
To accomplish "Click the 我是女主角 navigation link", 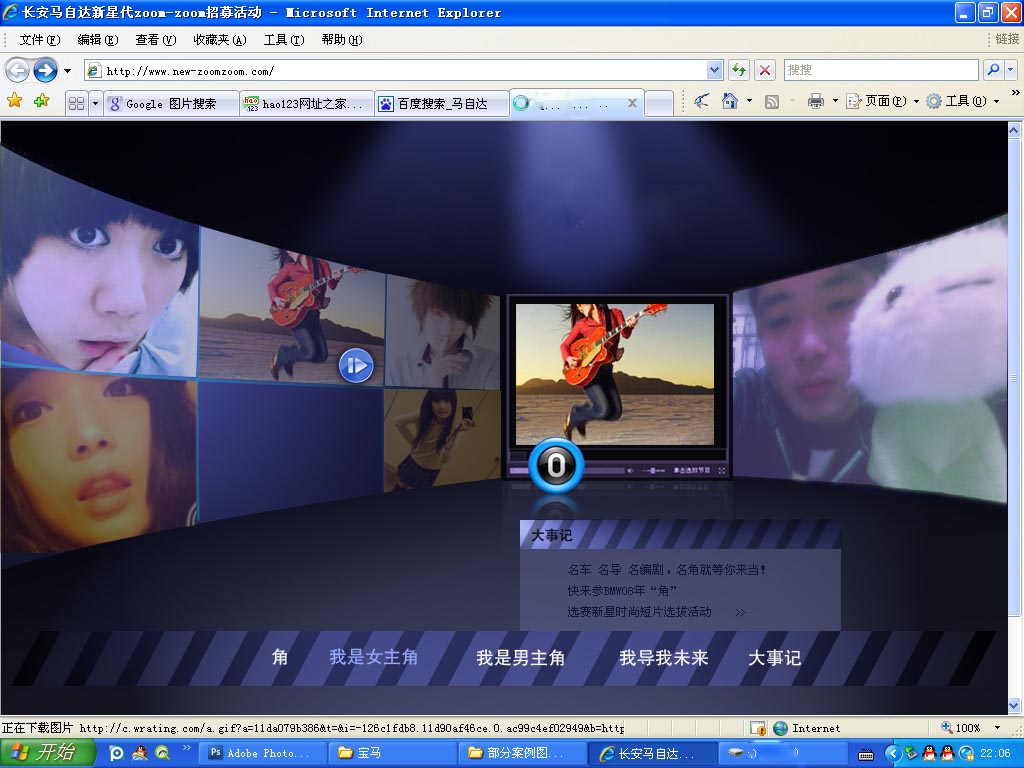I will (373, 657).
